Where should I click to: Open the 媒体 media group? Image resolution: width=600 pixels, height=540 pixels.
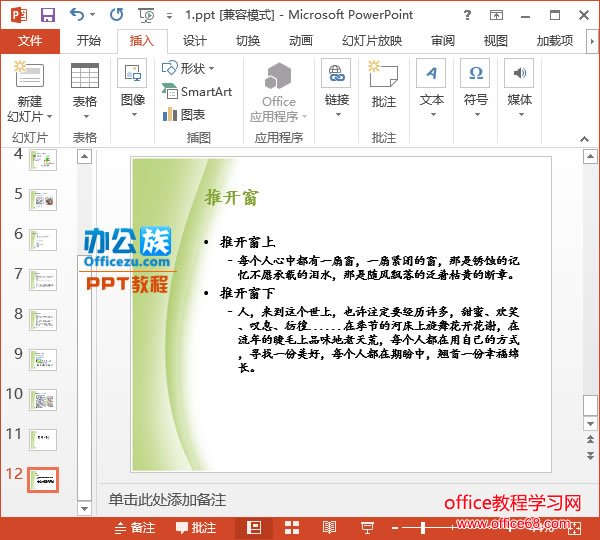519,88
